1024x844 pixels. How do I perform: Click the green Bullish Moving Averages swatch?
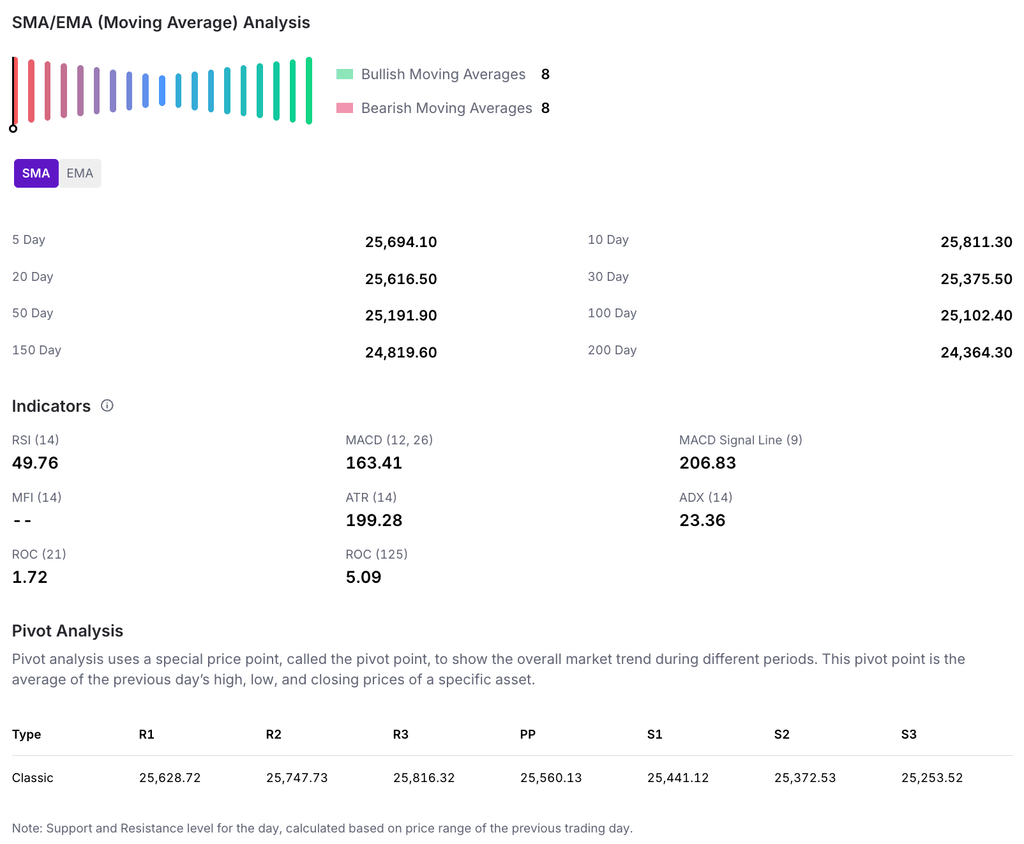pyautogui.click(x=345, y=74)
